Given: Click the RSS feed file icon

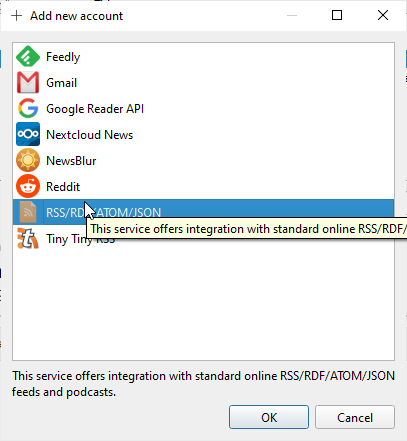Looking at the screenshot, I should pyautogui.click(x=28, y=212).
